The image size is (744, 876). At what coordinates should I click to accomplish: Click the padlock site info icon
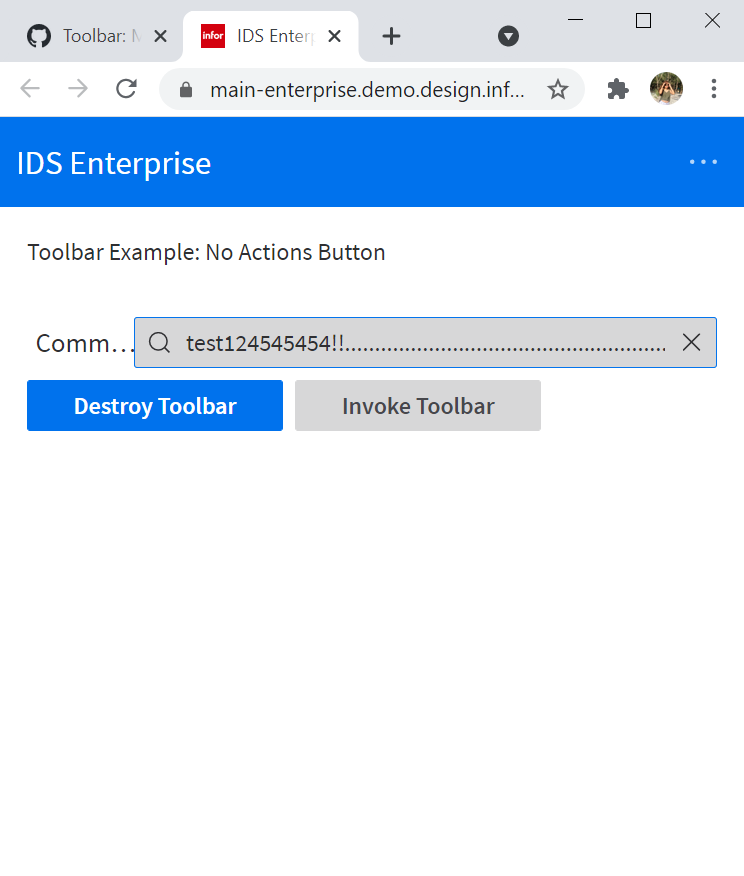coord(186,89)
